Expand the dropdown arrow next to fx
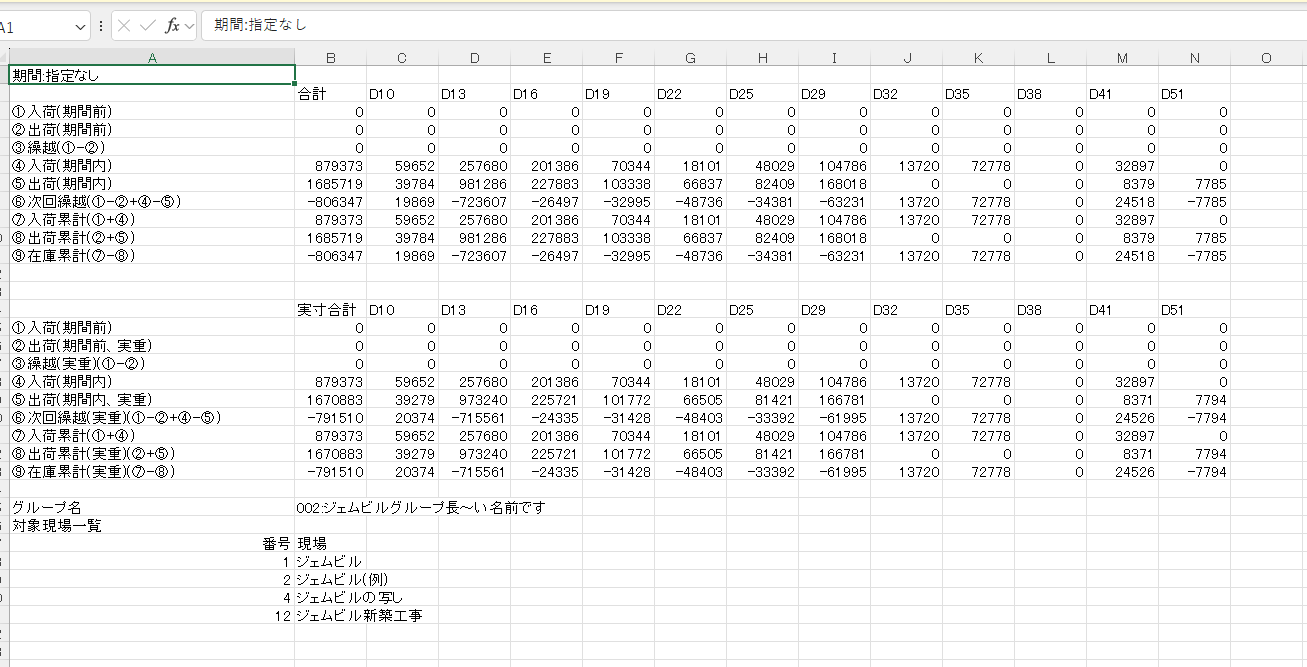The image size is (1307, 667). point(189,25)
